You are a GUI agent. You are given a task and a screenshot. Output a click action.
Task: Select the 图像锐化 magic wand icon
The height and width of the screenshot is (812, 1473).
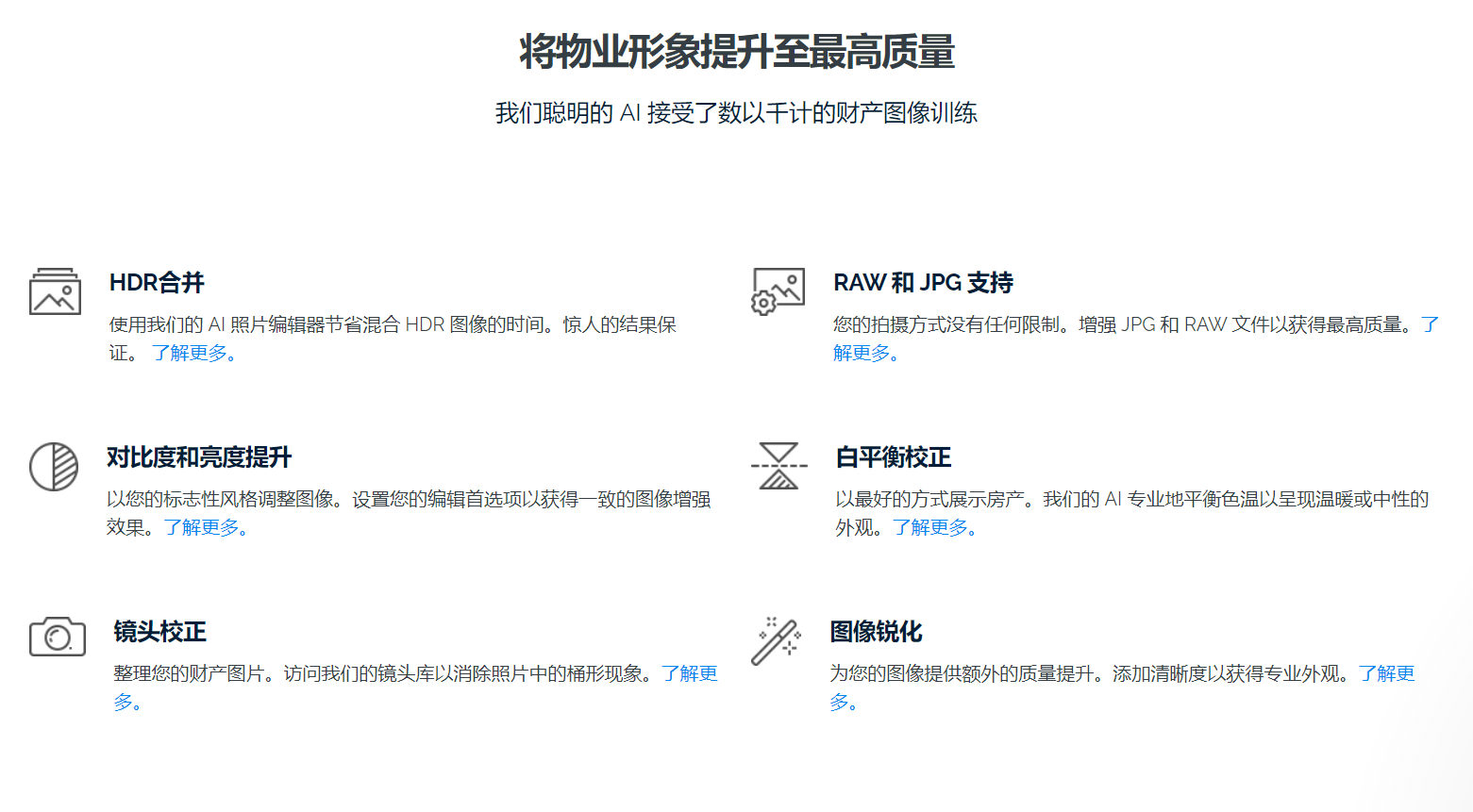tap(774, 639)
